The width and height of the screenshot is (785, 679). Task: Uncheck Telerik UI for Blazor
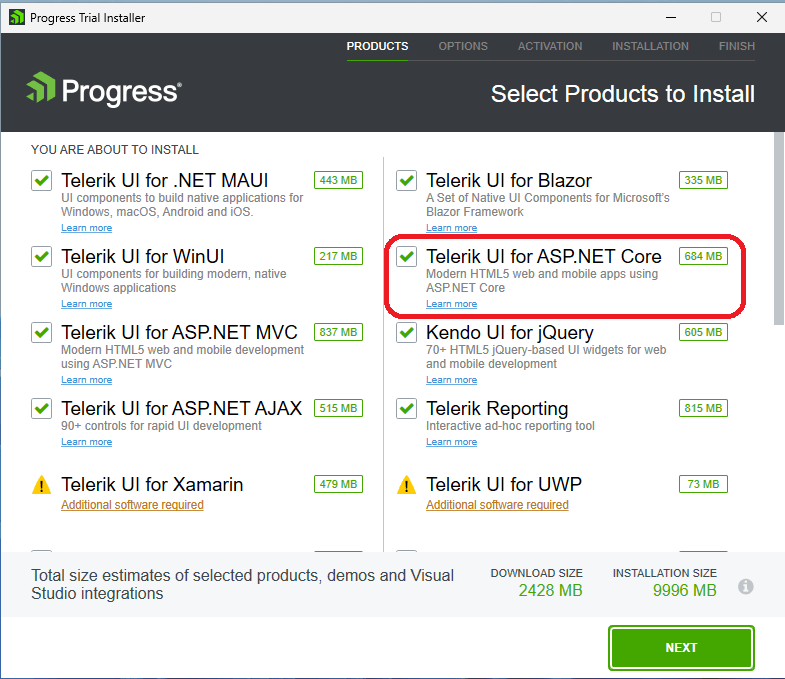407,180
